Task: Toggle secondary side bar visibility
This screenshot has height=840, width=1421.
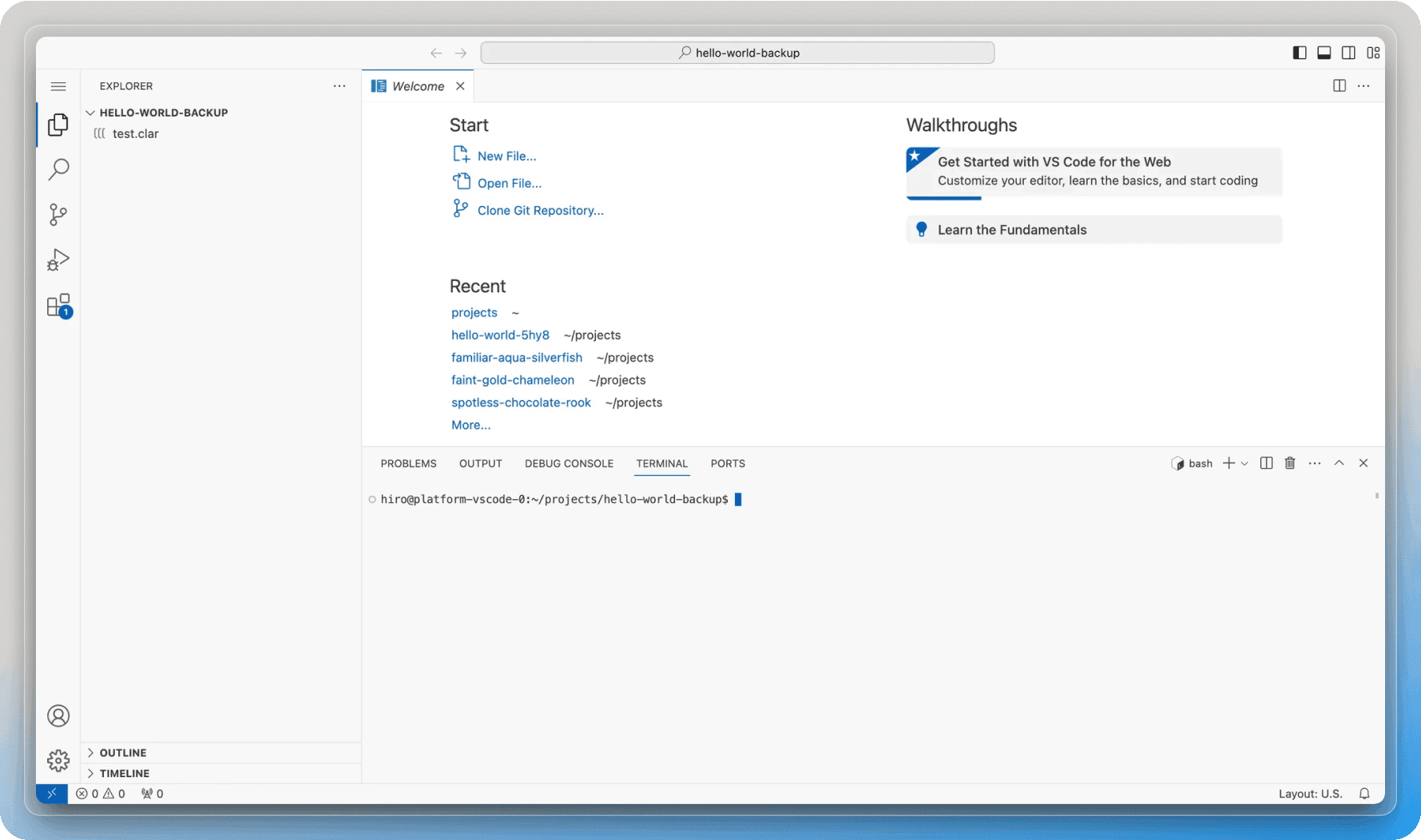Action: tap(1348, 53)
